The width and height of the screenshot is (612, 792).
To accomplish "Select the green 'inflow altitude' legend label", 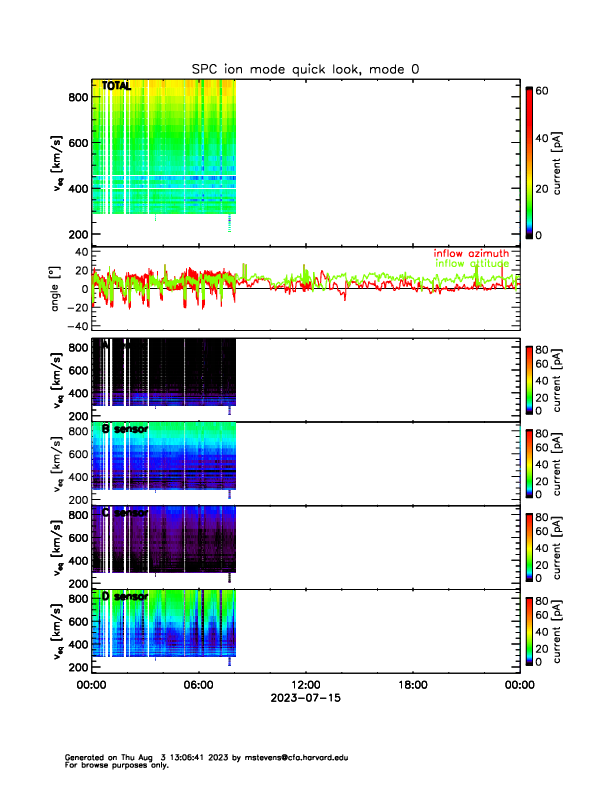I will (472, 264).
